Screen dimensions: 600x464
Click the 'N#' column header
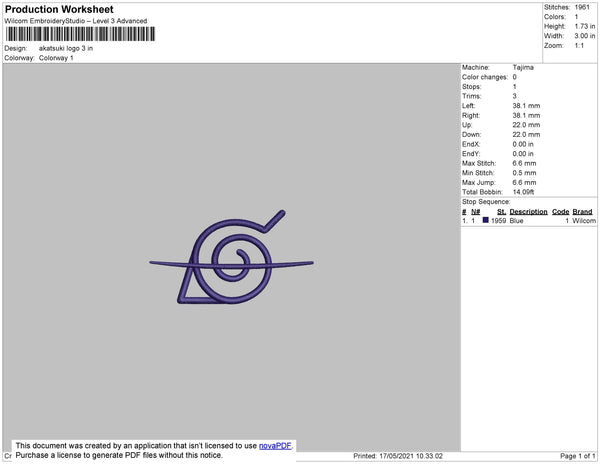point(476,212)
